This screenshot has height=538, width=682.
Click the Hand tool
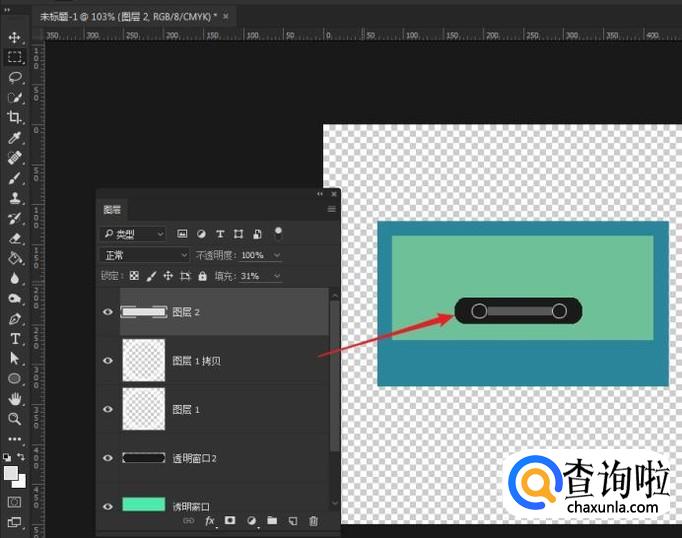coord(15,399)
